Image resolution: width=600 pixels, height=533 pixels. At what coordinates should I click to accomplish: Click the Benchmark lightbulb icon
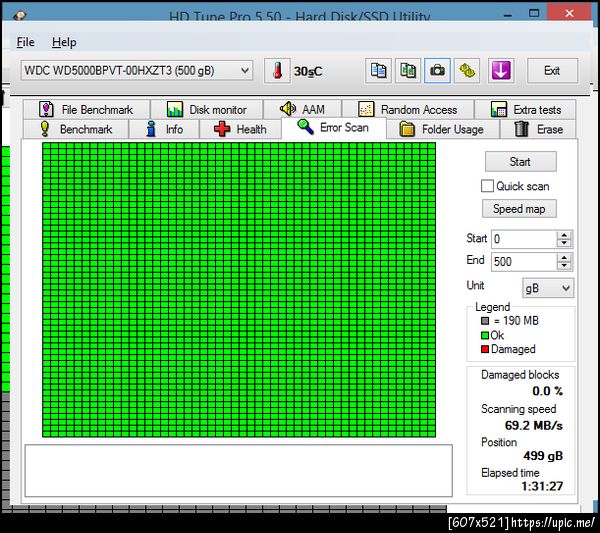[45, 129]
